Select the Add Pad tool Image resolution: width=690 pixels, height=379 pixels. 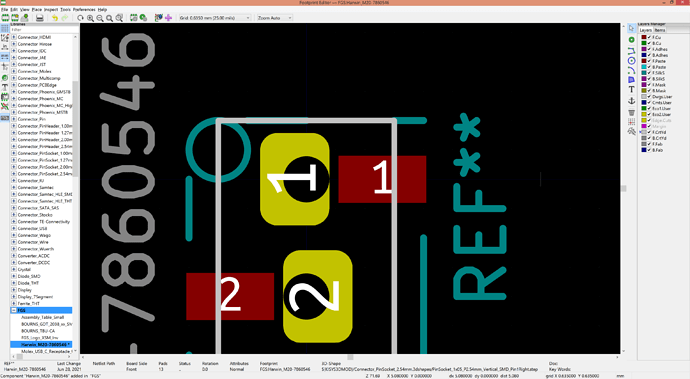click(631, 40)
